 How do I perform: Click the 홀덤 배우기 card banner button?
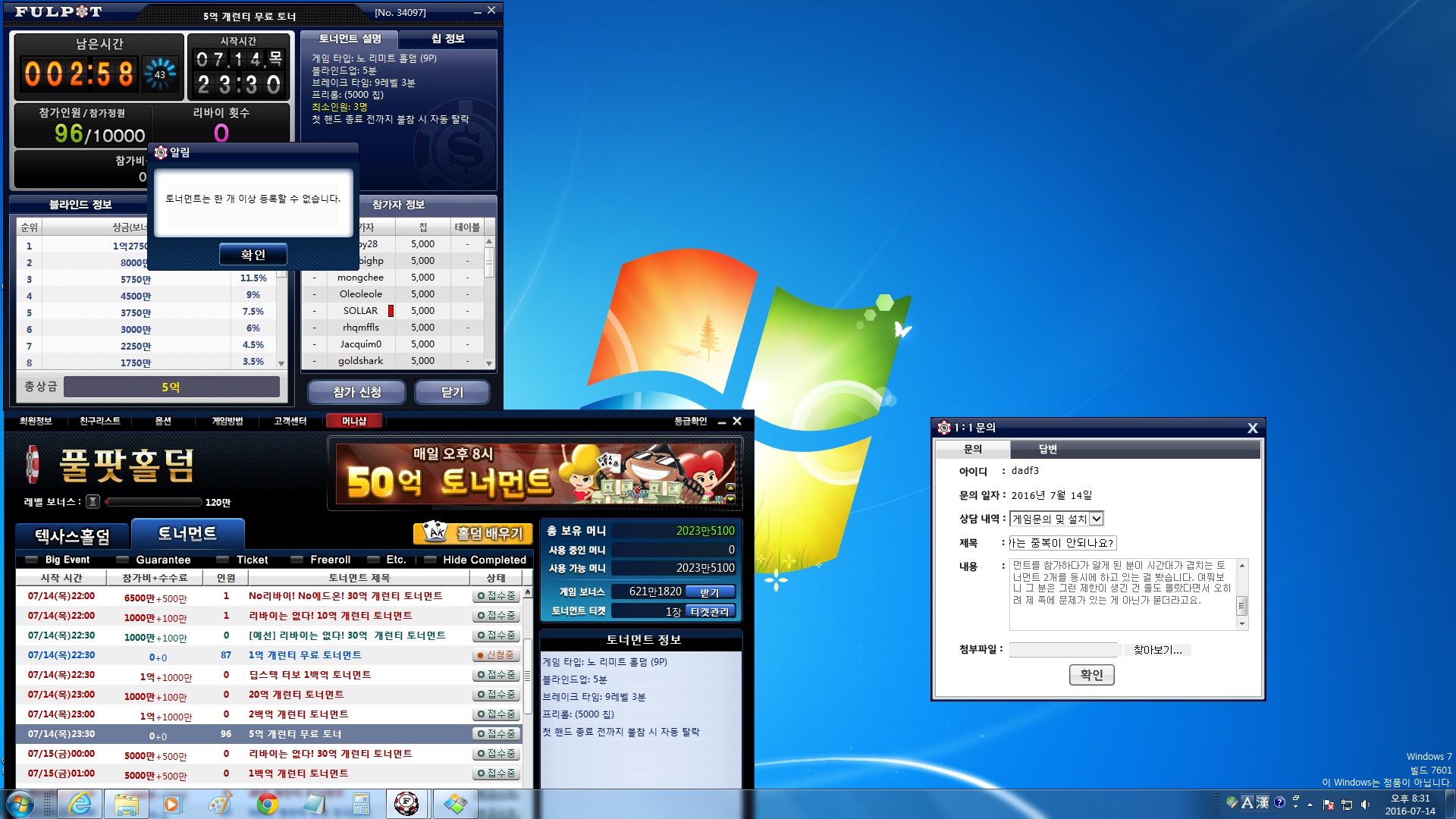pyautogui.click(x=472, y=533)
